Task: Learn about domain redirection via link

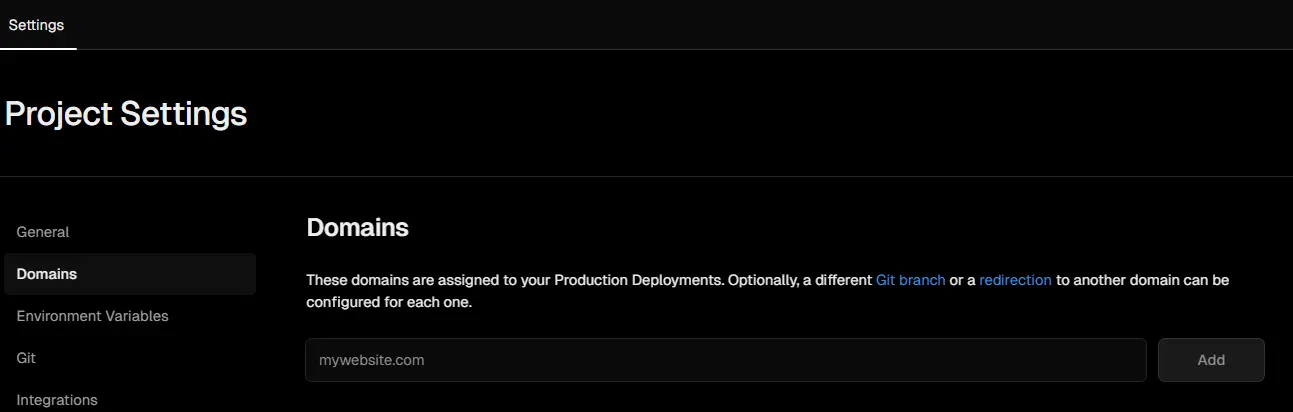Action: (1015, 280)
